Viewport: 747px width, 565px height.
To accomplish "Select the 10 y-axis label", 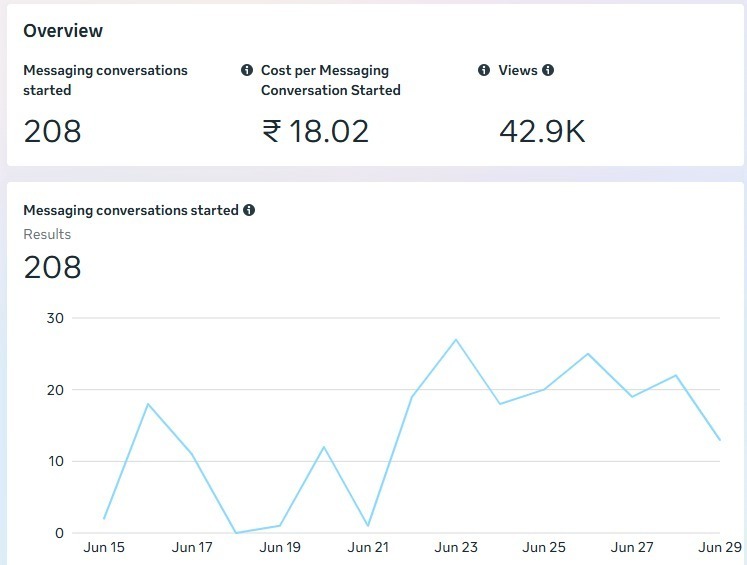I will (x=55, y=461).
